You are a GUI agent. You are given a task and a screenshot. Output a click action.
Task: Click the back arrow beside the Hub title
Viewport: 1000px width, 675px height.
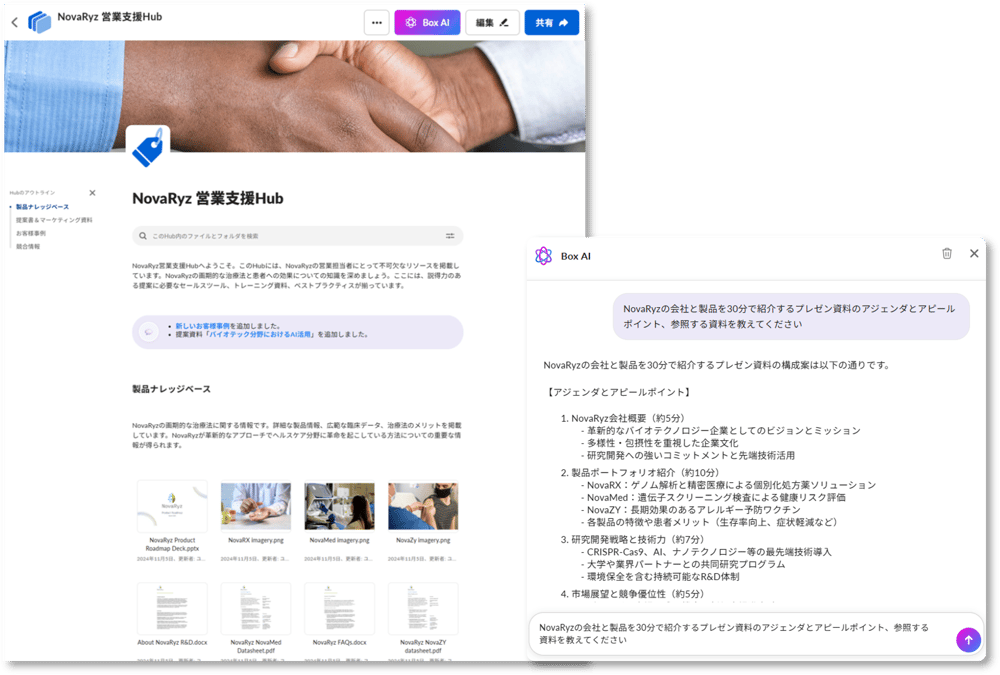14,22
